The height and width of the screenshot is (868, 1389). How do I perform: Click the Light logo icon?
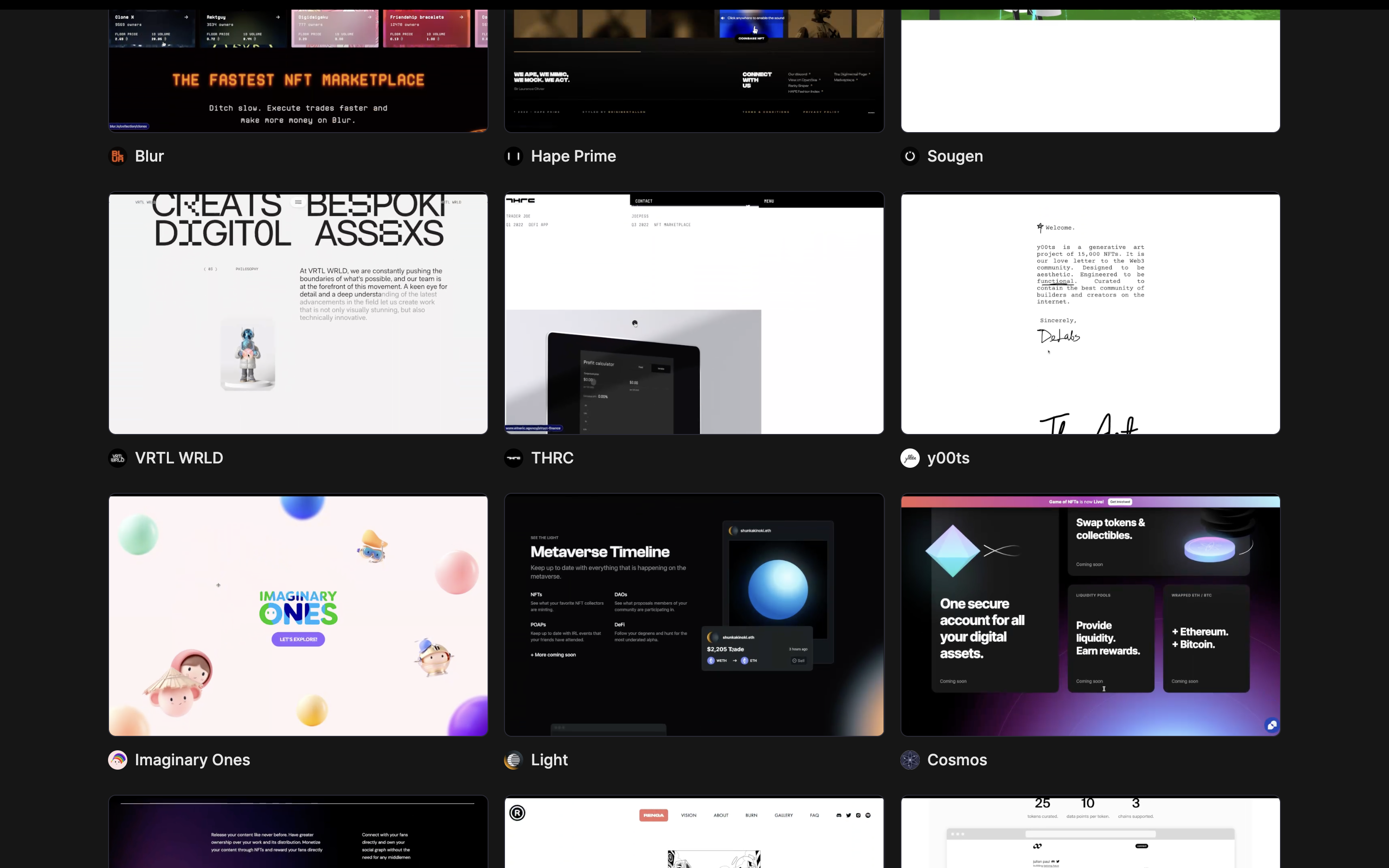[x=514, y=760]
